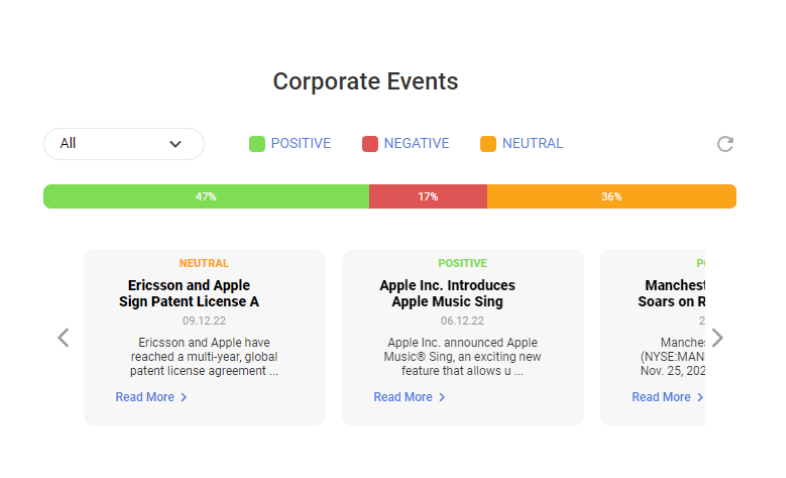
Task: Click the green POSITIVE legend square
Action: [257, 144]
